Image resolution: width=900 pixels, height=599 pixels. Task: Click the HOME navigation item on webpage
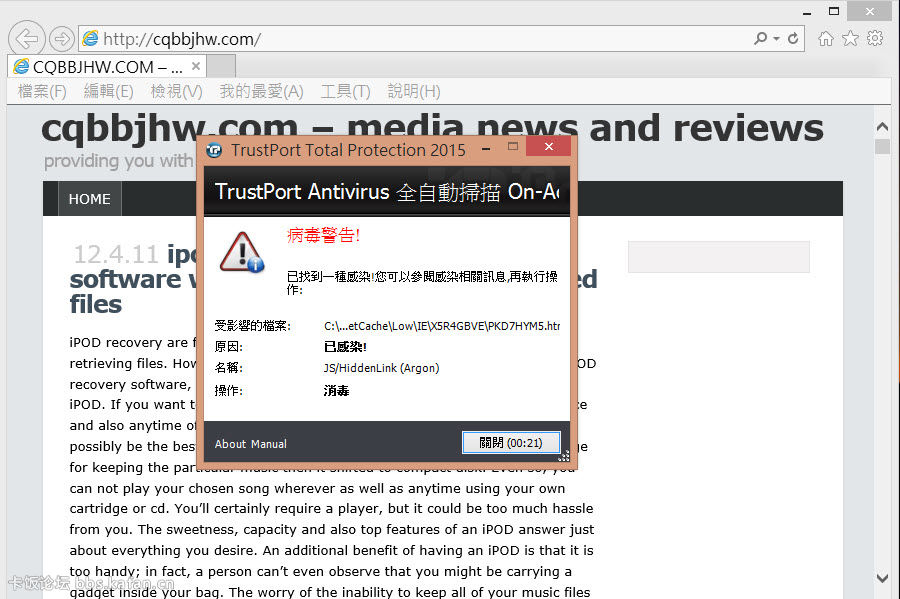(x=89, y=199)
